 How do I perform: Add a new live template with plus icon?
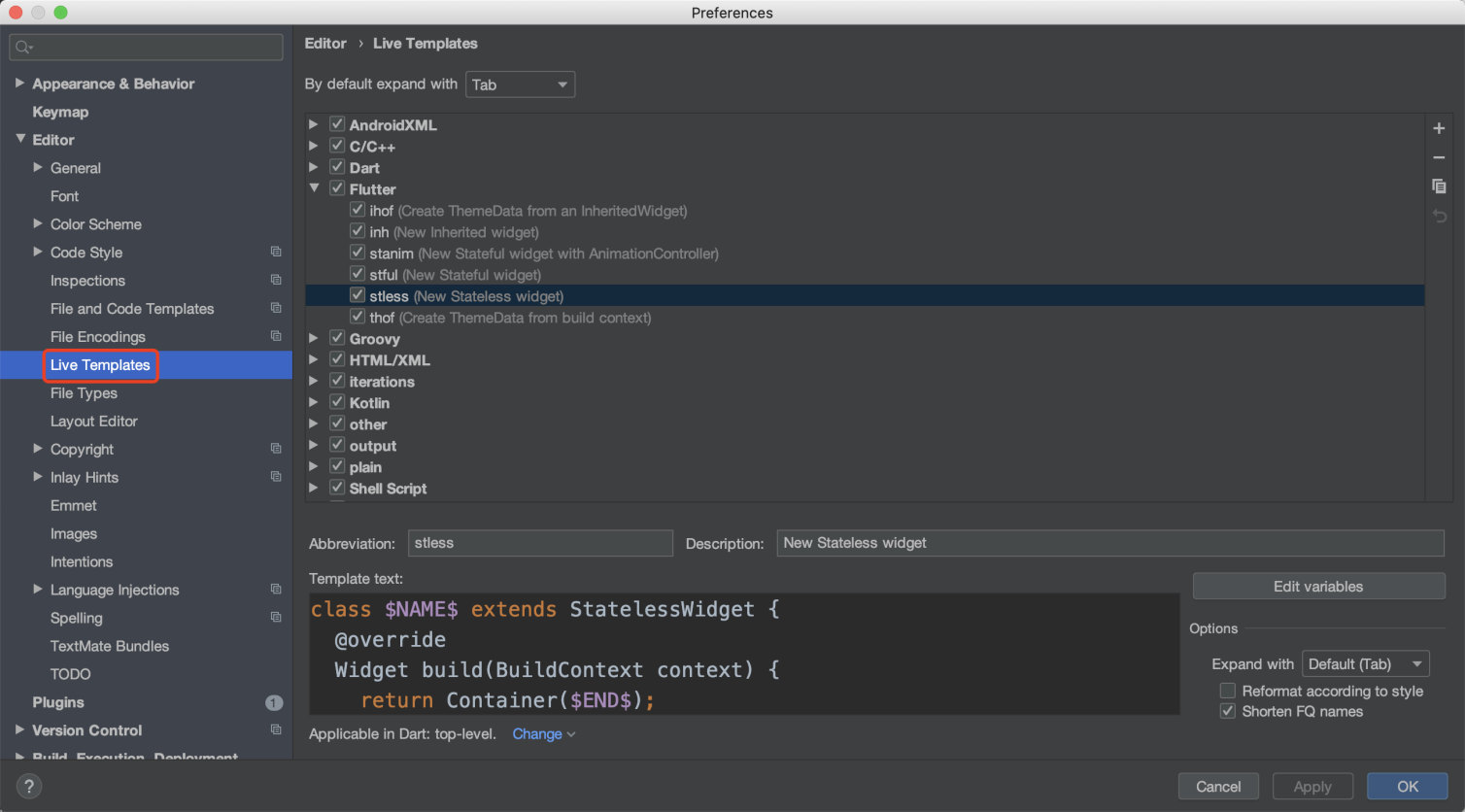tap(1439, 128)
